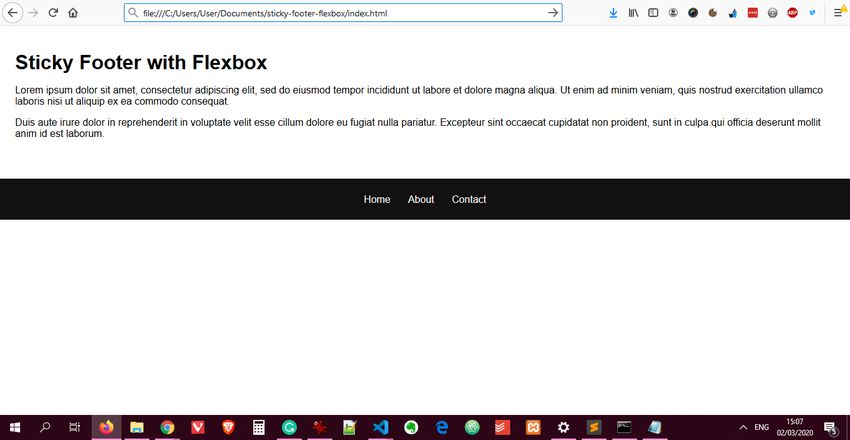Image resolution: width=850 pixels, height=440 pixels.
Task: Launch Microsoft Edge from the taskbar
Action: click(442, 428)
